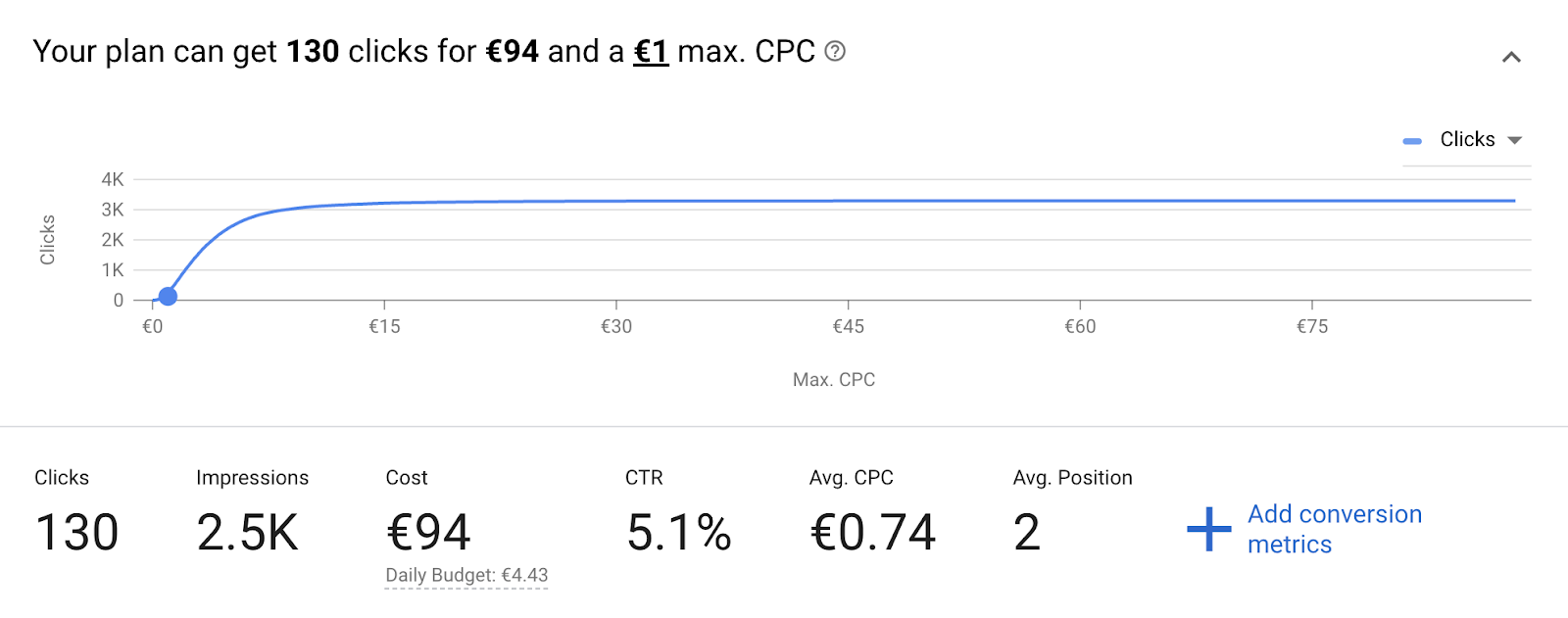Click the Avg. CPC value €0.74
The image size is (1568, 618).
pos(872,533)
